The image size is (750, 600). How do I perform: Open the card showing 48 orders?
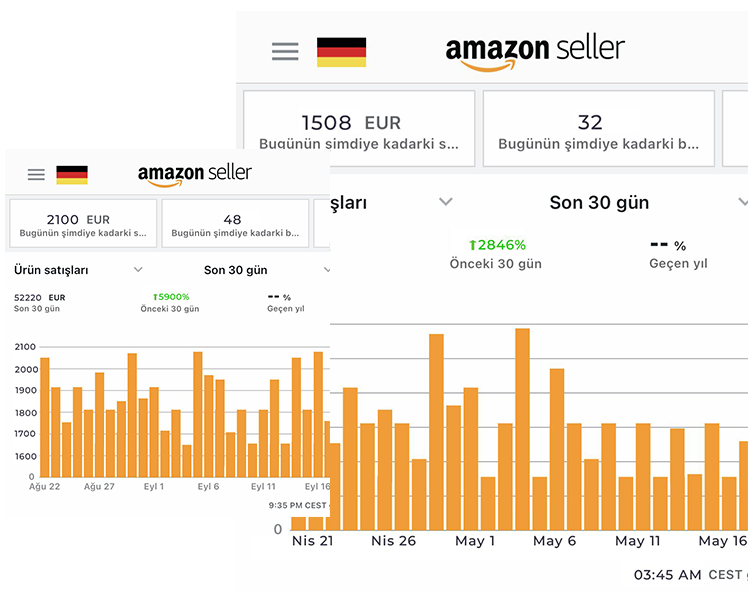pos(234,224)
